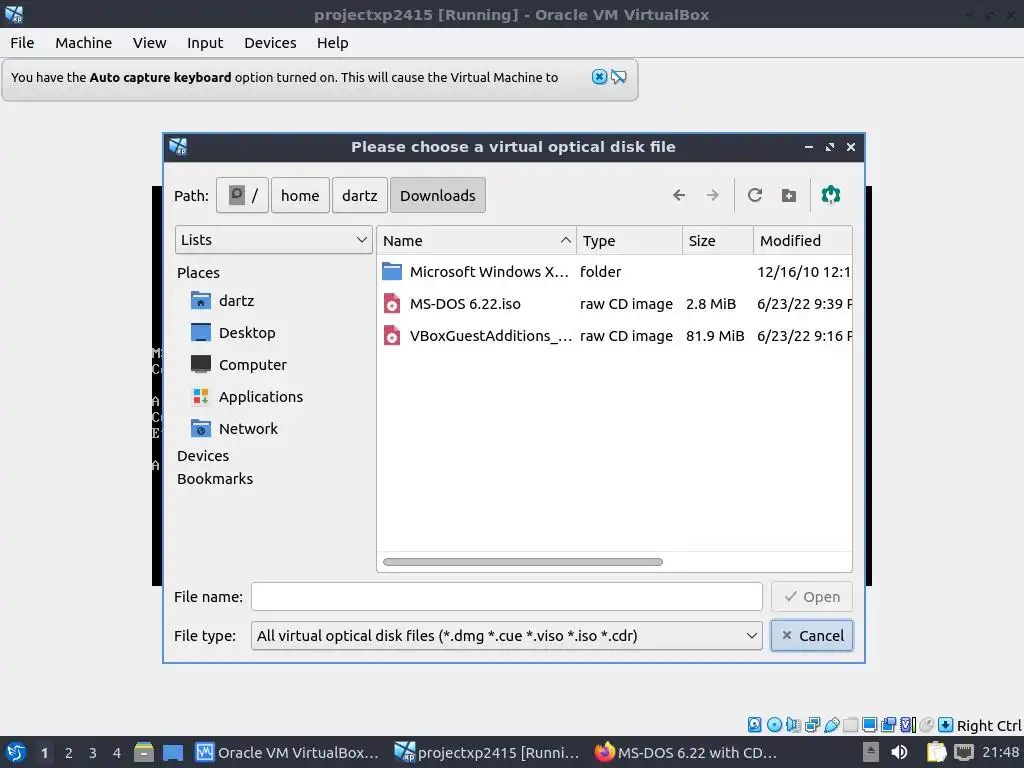
Task: Open the file manager launcher in the taskbar
Action: point(144,752)
